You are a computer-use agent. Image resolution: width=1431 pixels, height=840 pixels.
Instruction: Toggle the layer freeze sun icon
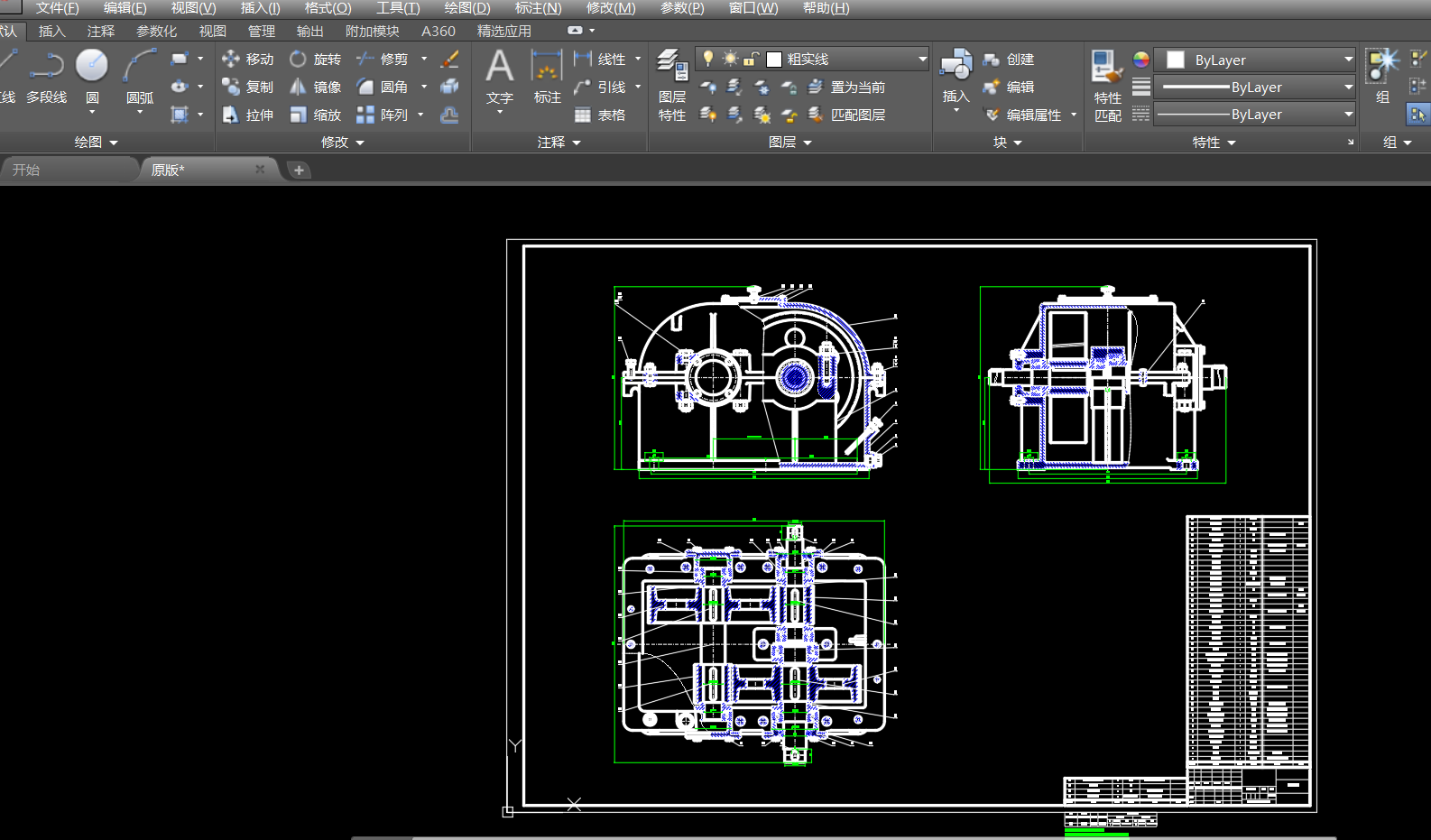click(x=730, y=59)
